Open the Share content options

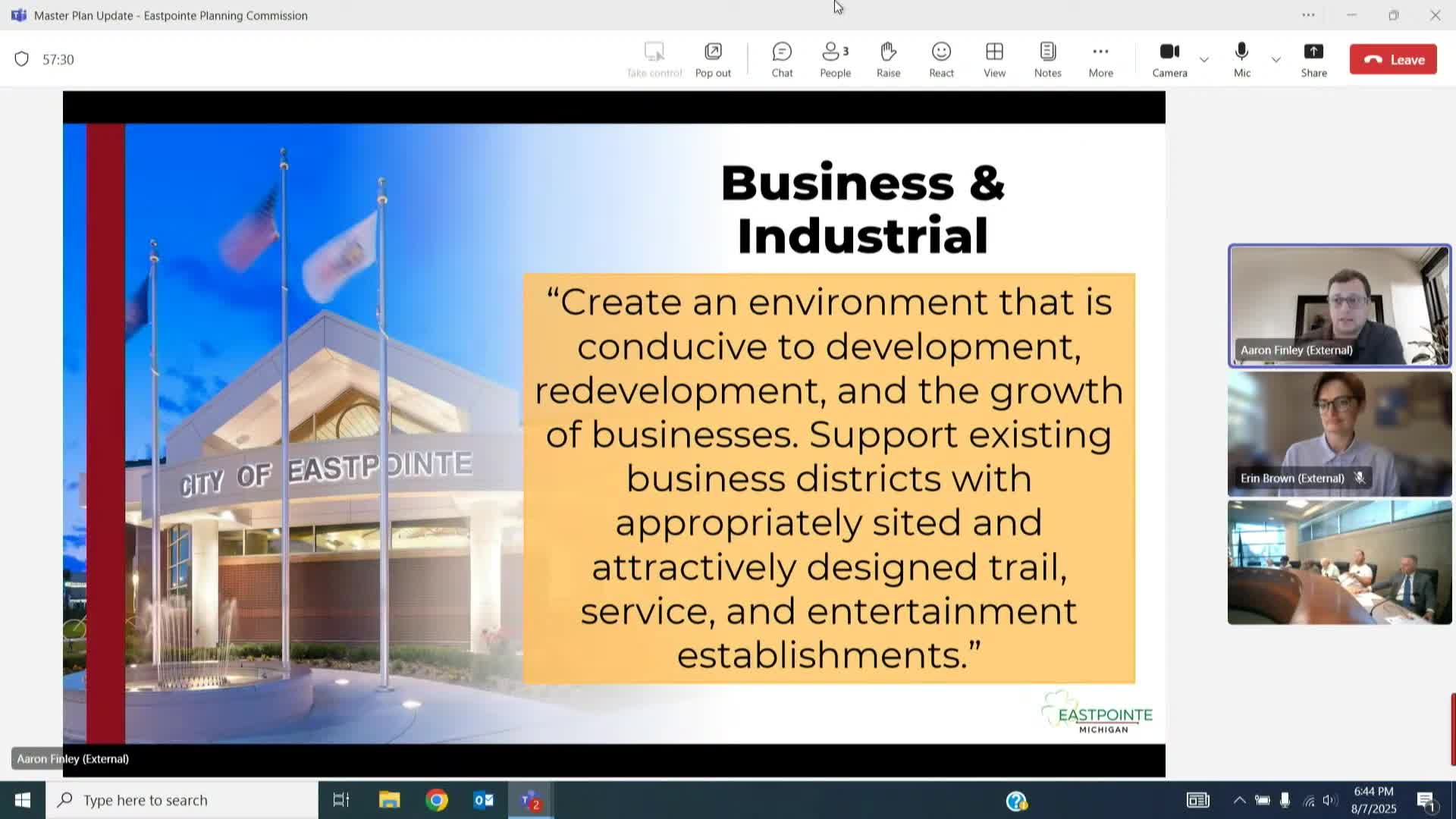click(1314, 59)
